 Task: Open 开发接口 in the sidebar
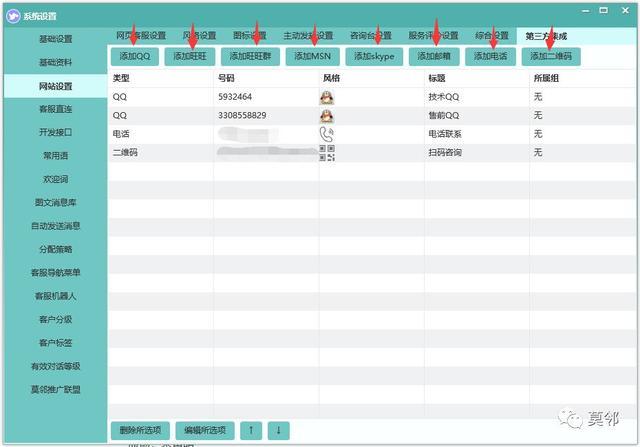56,132
